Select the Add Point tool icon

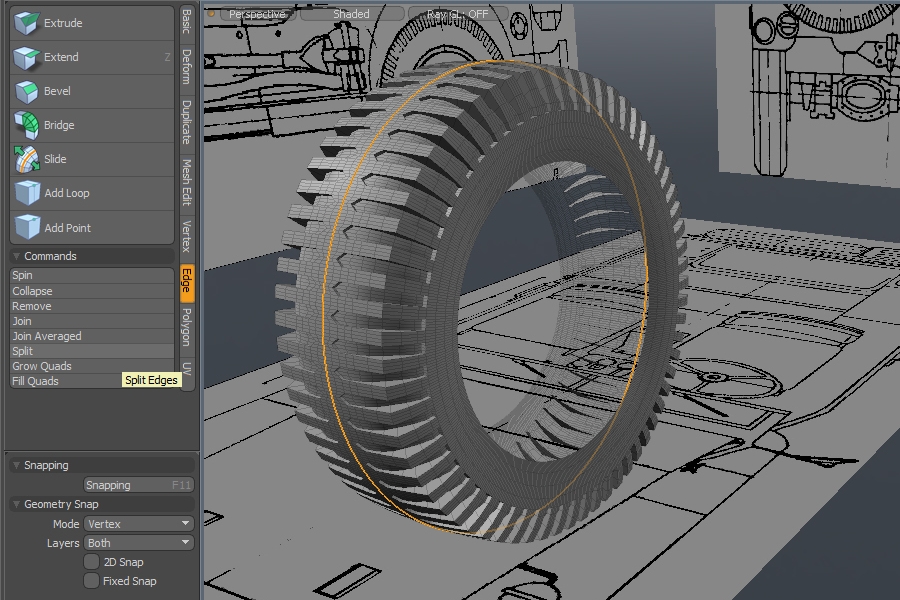26,227
